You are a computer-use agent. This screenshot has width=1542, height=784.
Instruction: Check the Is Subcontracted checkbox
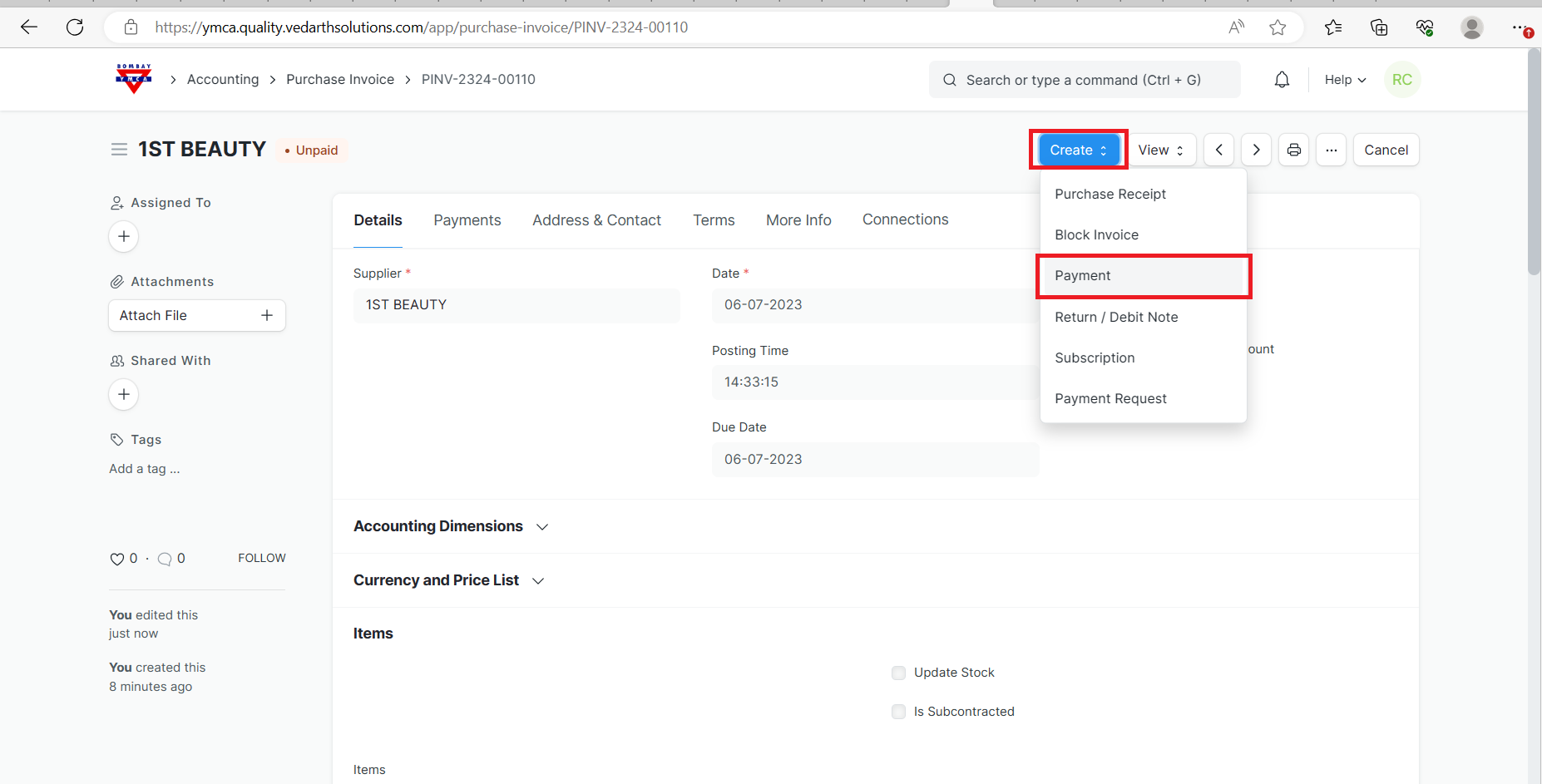point(898,712)
